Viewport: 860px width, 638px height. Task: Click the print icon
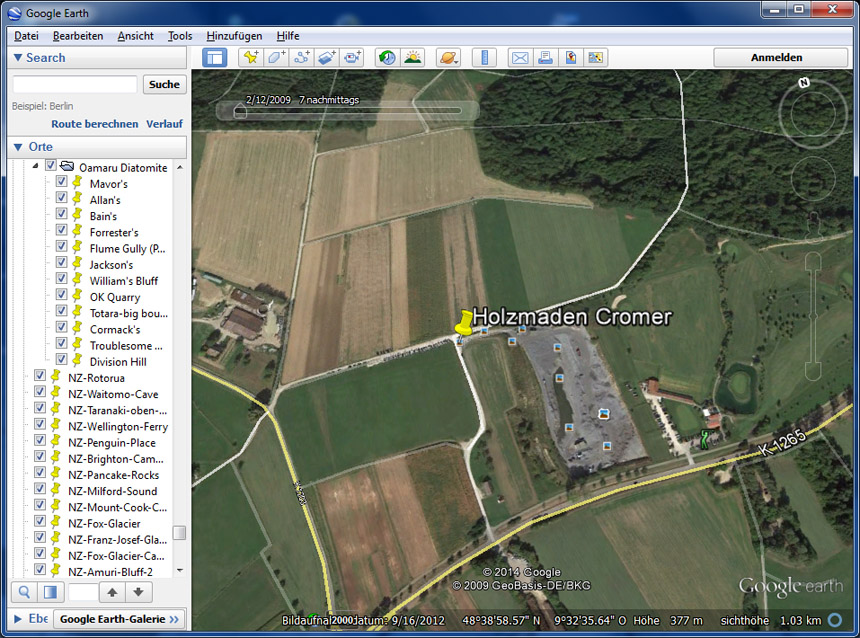coord(545,58)
